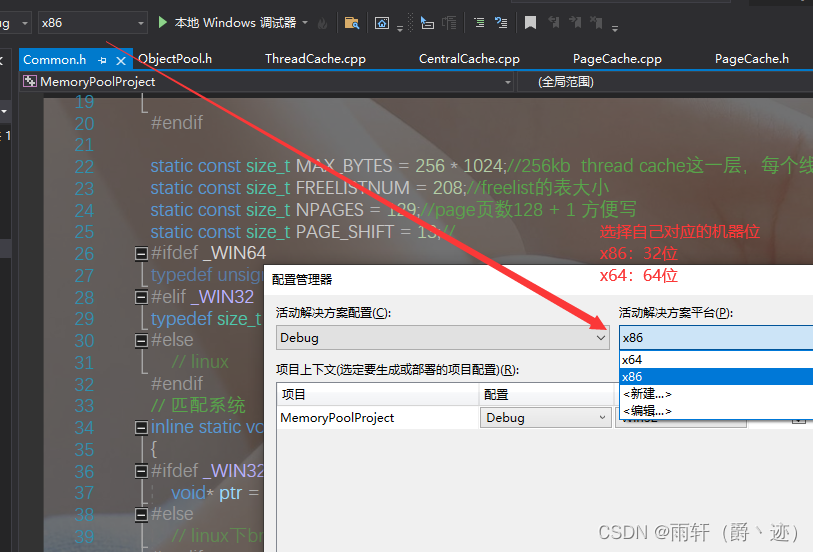Open the bookmark toolbar overflow options arrow
The height and width of the screenshot is (552, 813).
click(x=615, y=29)
